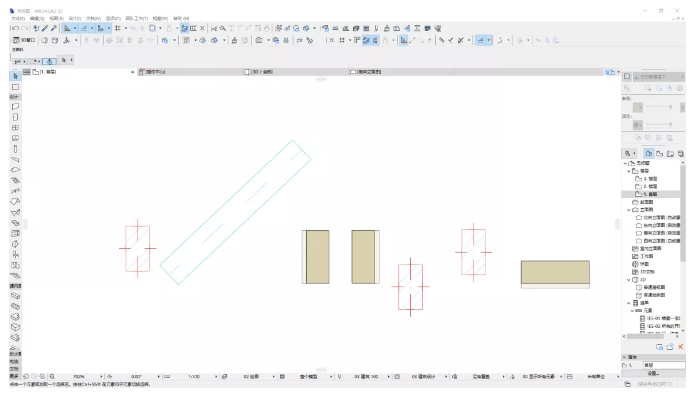Screen dimensions: 695x393
Task: Switch navigator to View Map icon
Action: [660, 153]
